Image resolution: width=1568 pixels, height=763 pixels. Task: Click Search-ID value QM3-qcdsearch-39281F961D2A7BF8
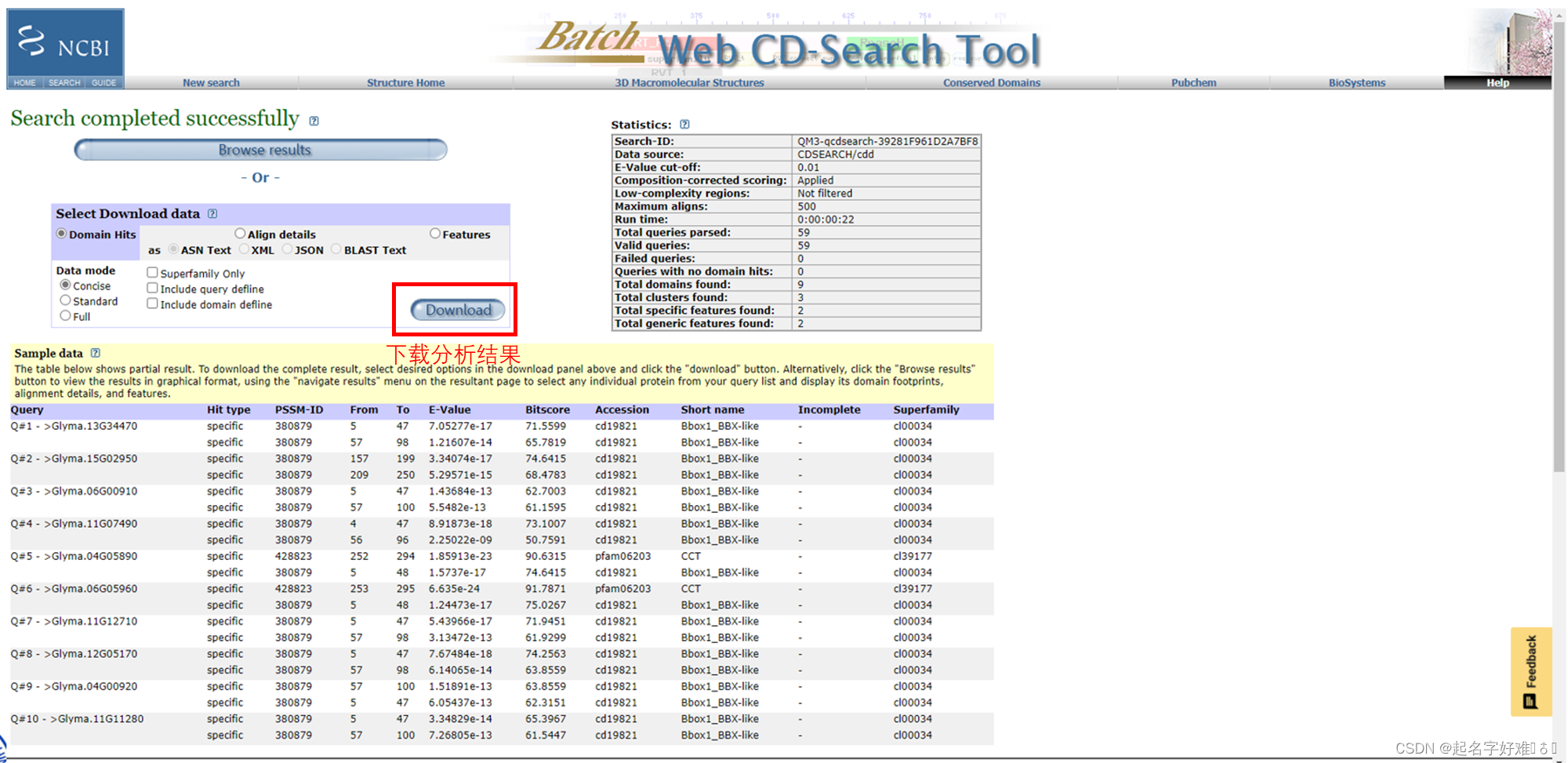(x=887, y=141)
